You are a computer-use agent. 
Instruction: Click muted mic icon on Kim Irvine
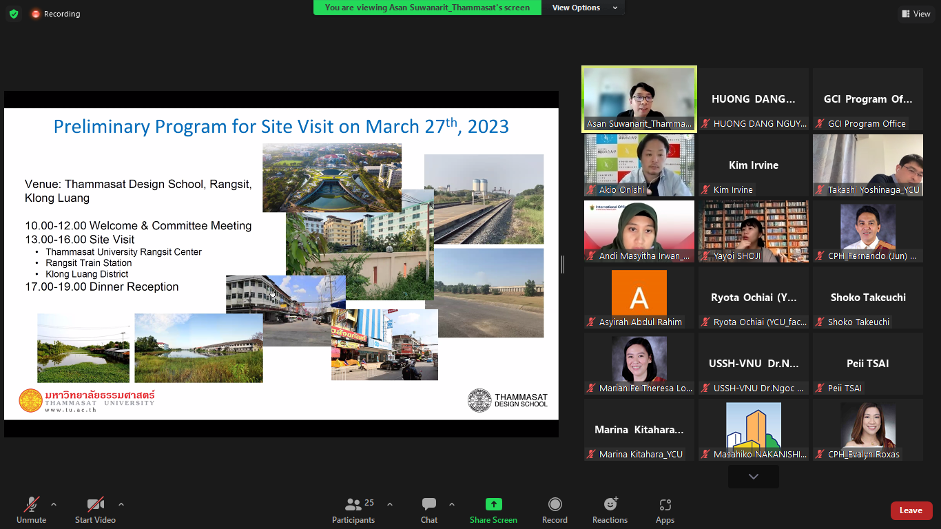coord(706,190)
